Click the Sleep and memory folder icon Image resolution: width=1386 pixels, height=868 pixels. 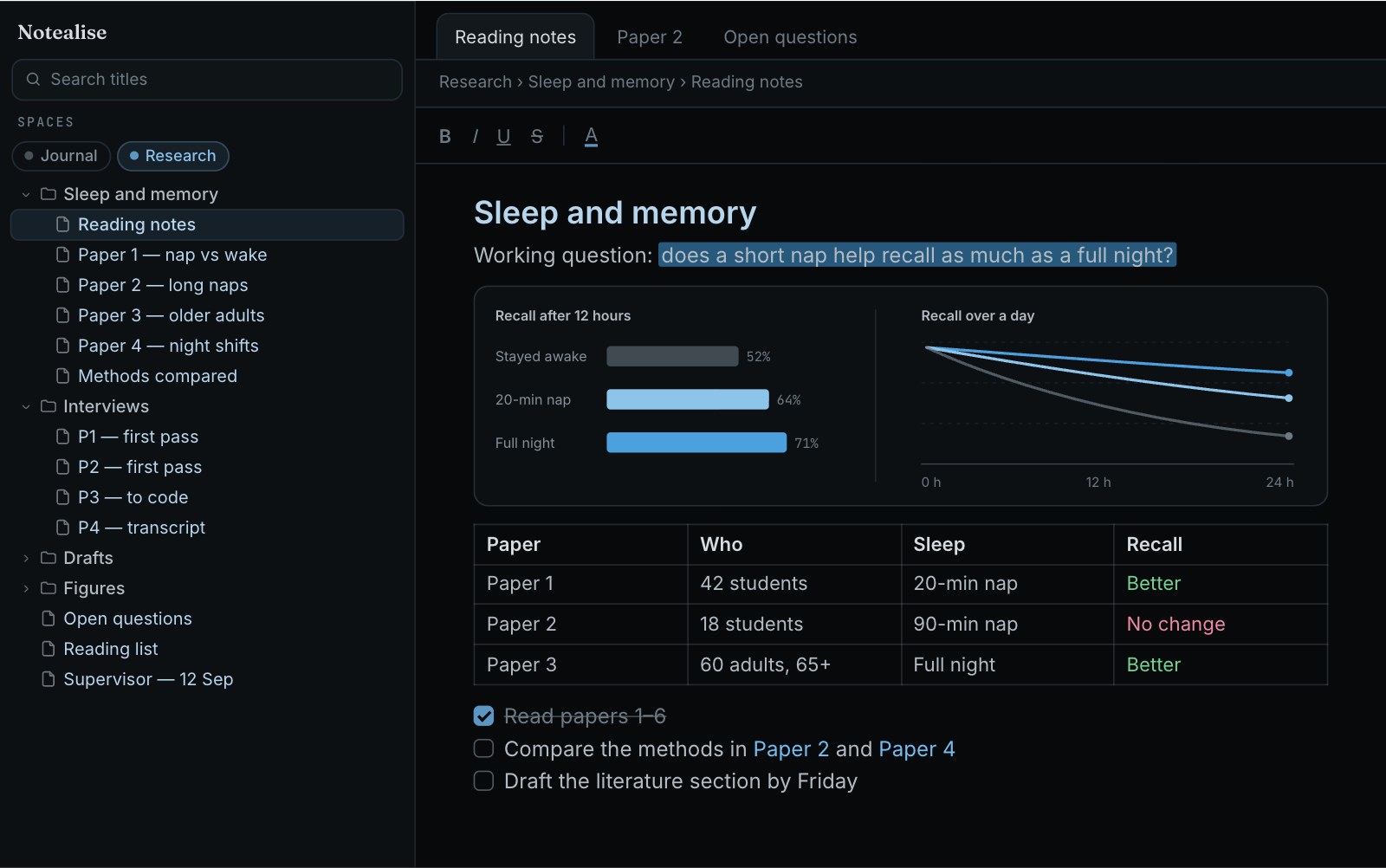[x=49, y=194]
